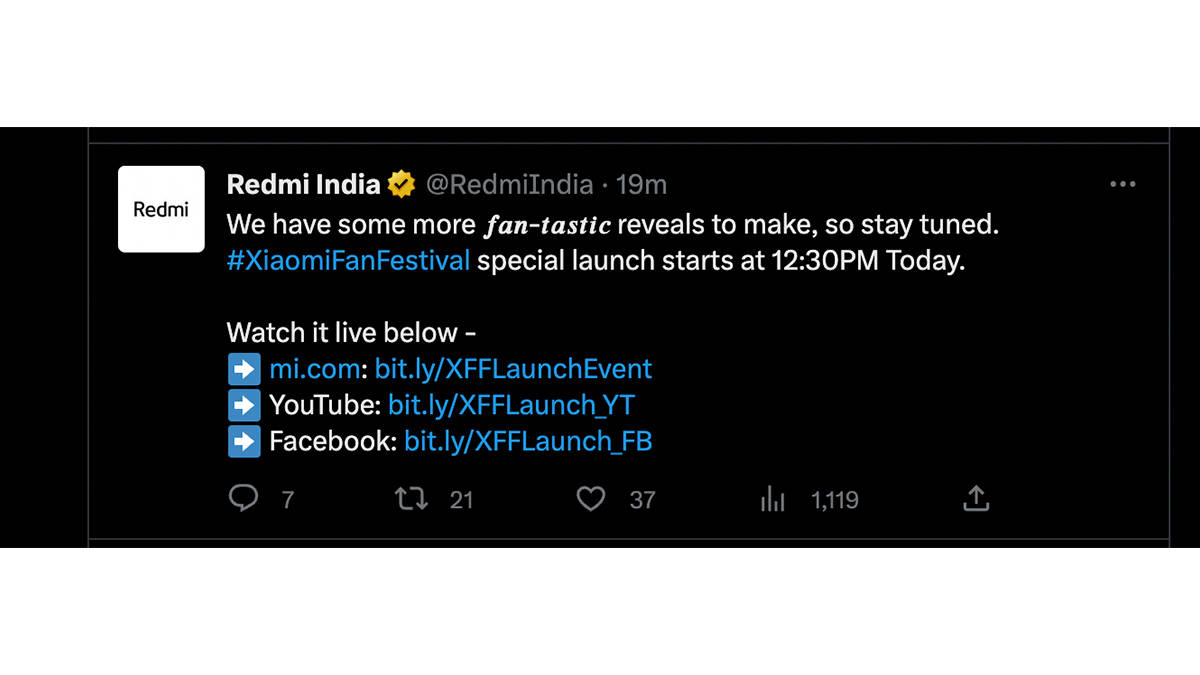Open the bit.ly/XFFLaunch_FB Facebook link
Viewport: 1200px width, 675px height.
point(528,441)
